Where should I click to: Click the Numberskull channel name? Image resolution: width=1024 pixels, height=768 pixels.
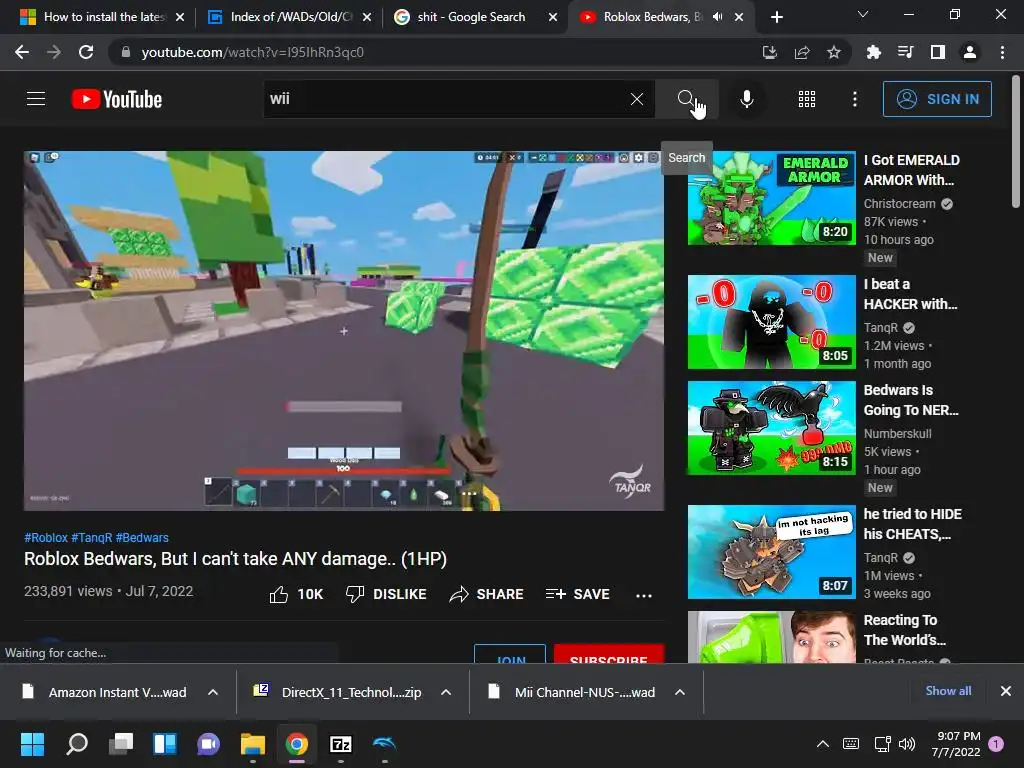point(897,434)
